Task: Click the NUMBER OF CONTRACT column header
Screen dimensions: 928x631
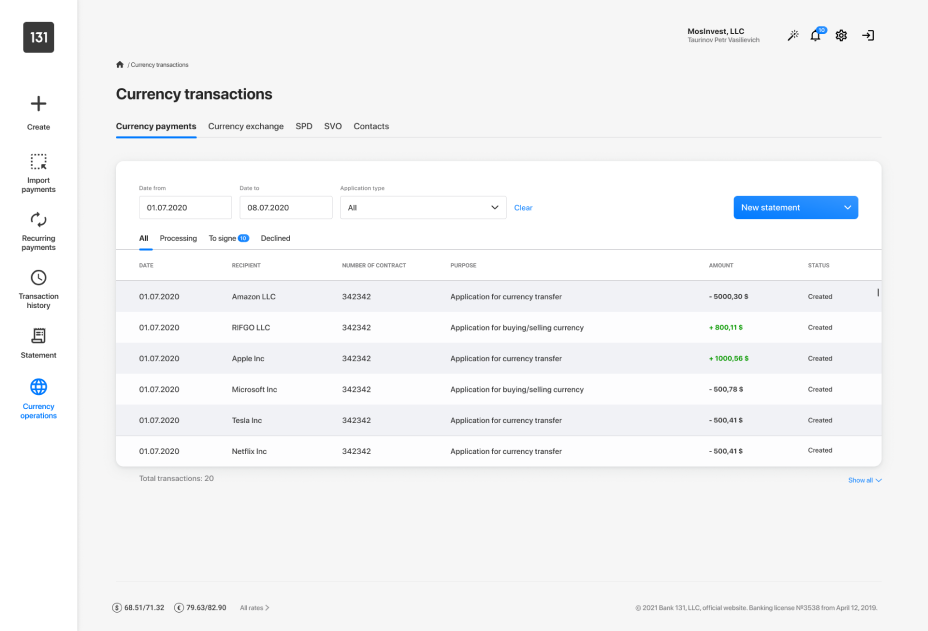Action: click(x=374, y=265)
